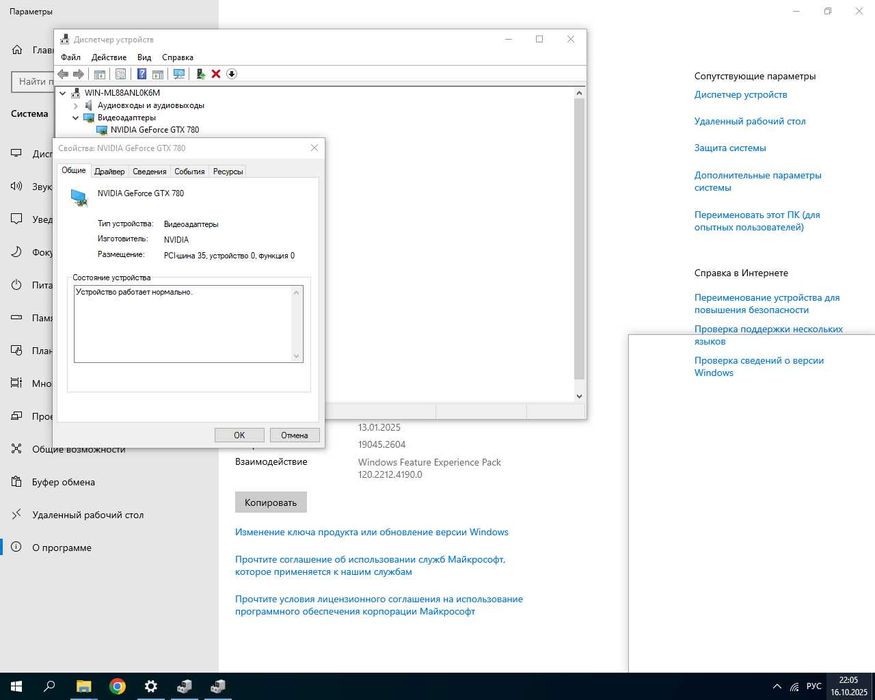Open Изменение ключа продукта link
This screenshot has width=875, height=700.
[372, 532]
